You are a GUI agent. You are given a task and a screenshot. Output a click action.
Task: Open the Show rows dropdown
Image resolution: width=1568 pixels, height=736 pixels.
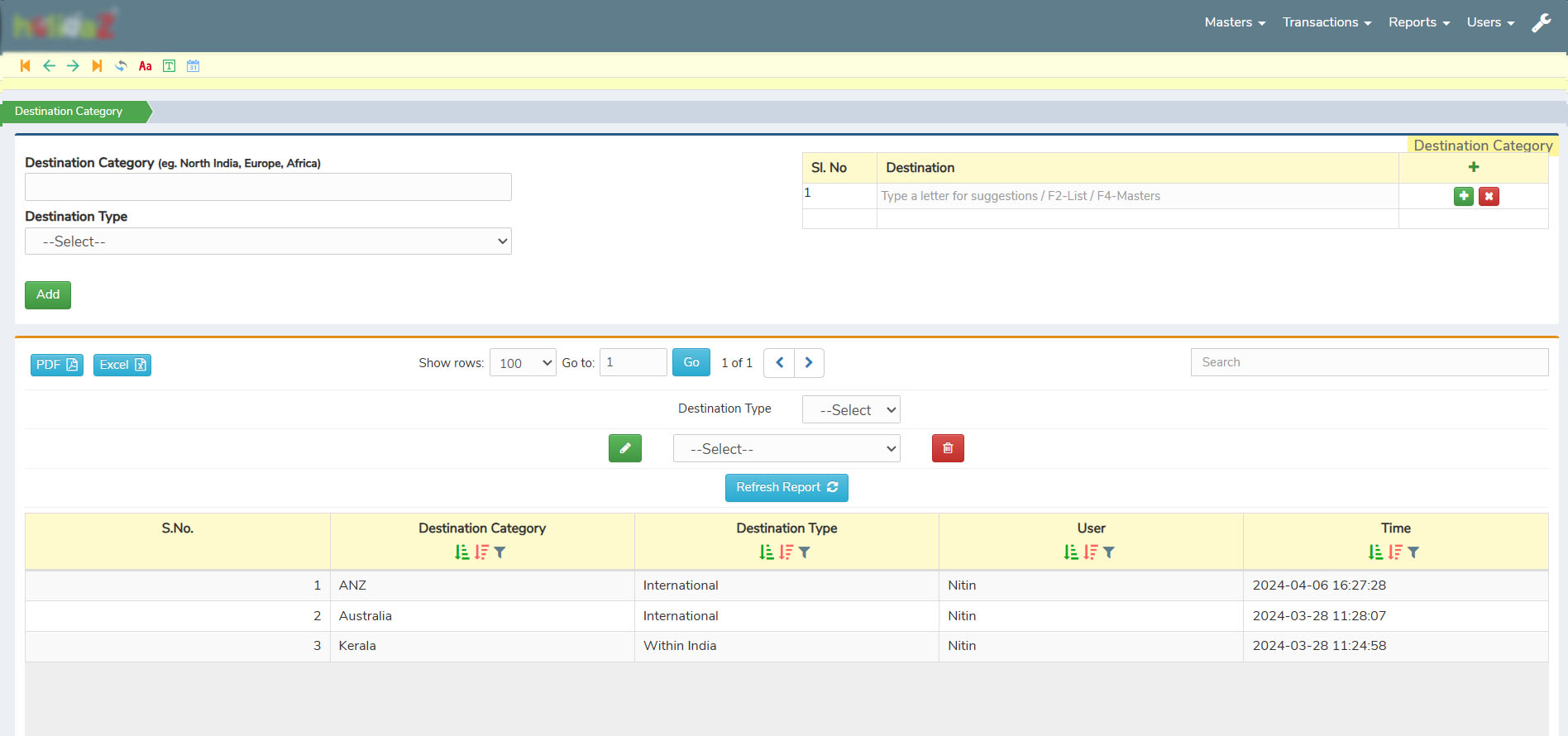523,363
